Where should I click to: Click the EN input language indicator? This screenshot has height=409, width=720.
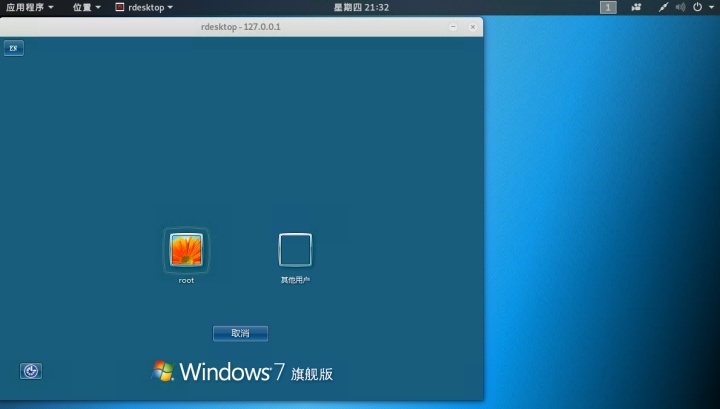point(14,48)
